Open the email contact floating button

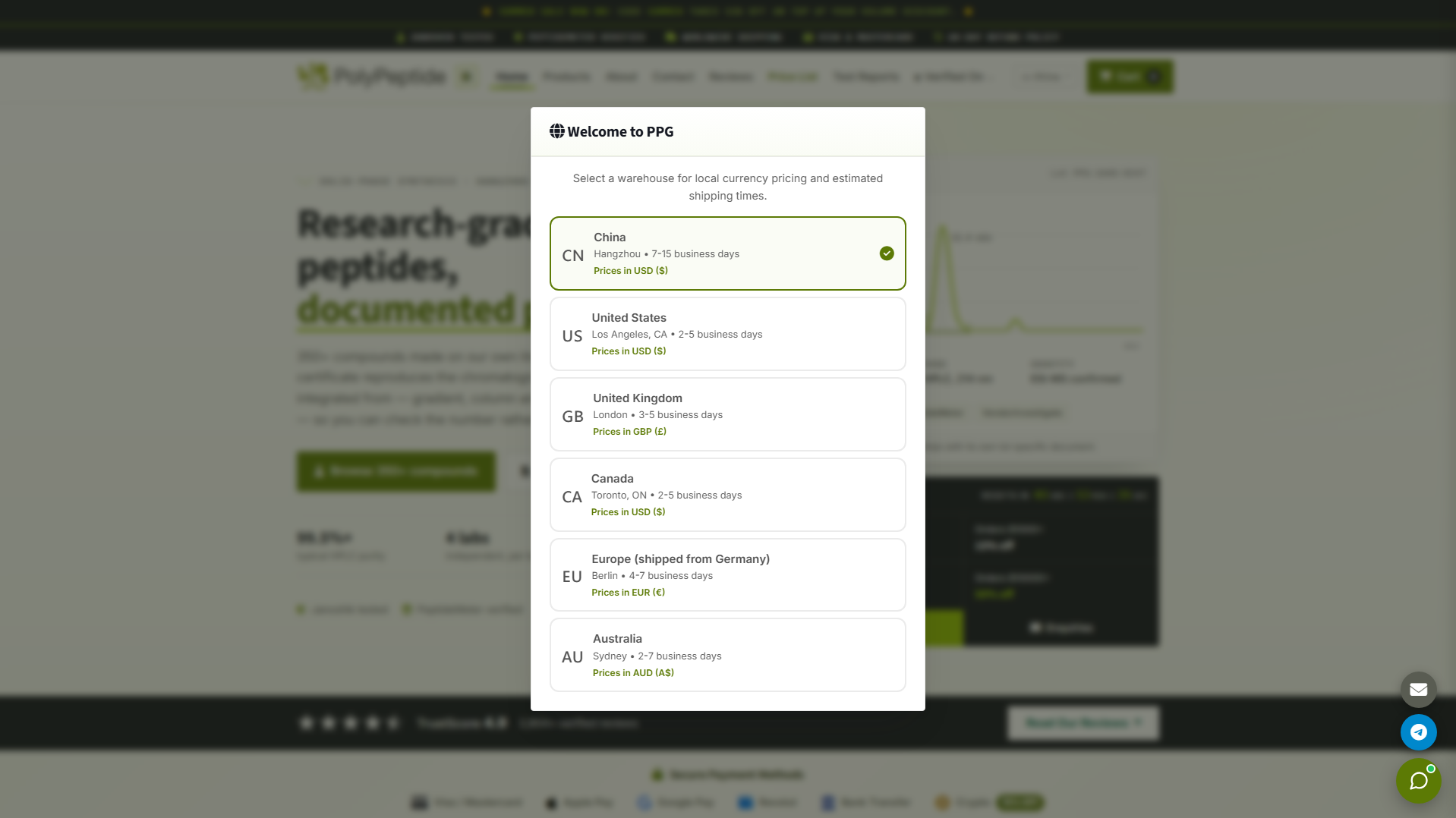coord(1418,690)
